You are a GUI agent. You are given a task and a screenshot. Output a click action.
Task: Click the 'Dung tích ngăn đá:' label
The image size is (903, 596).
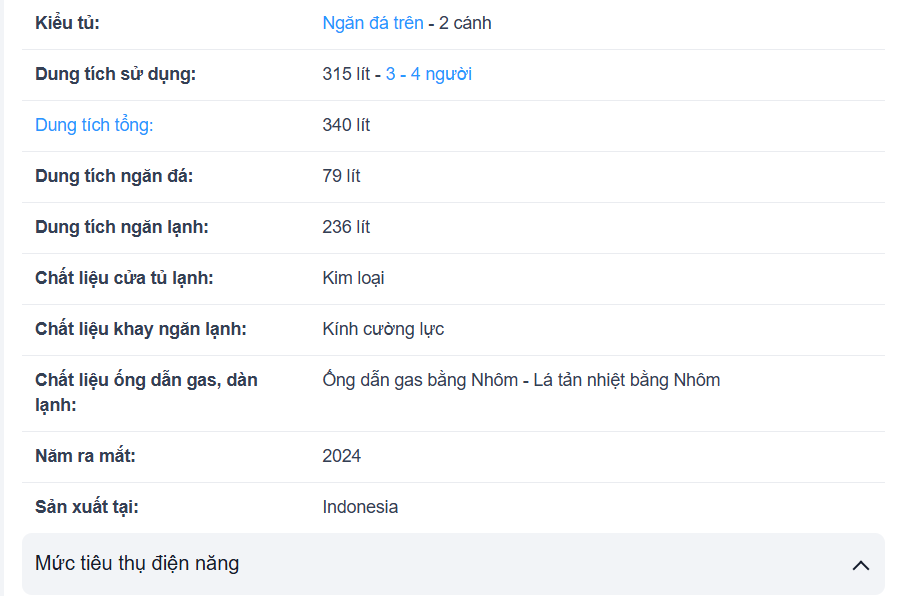click(x=114, y=176)
